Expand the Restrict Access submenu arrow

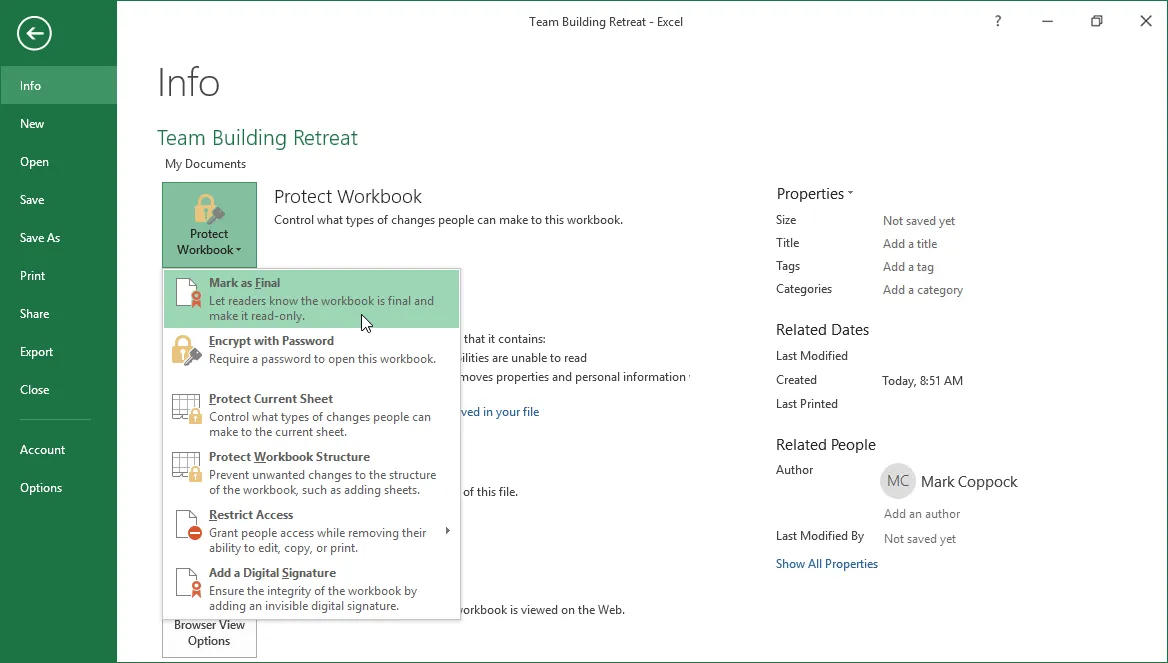[447, 531]
